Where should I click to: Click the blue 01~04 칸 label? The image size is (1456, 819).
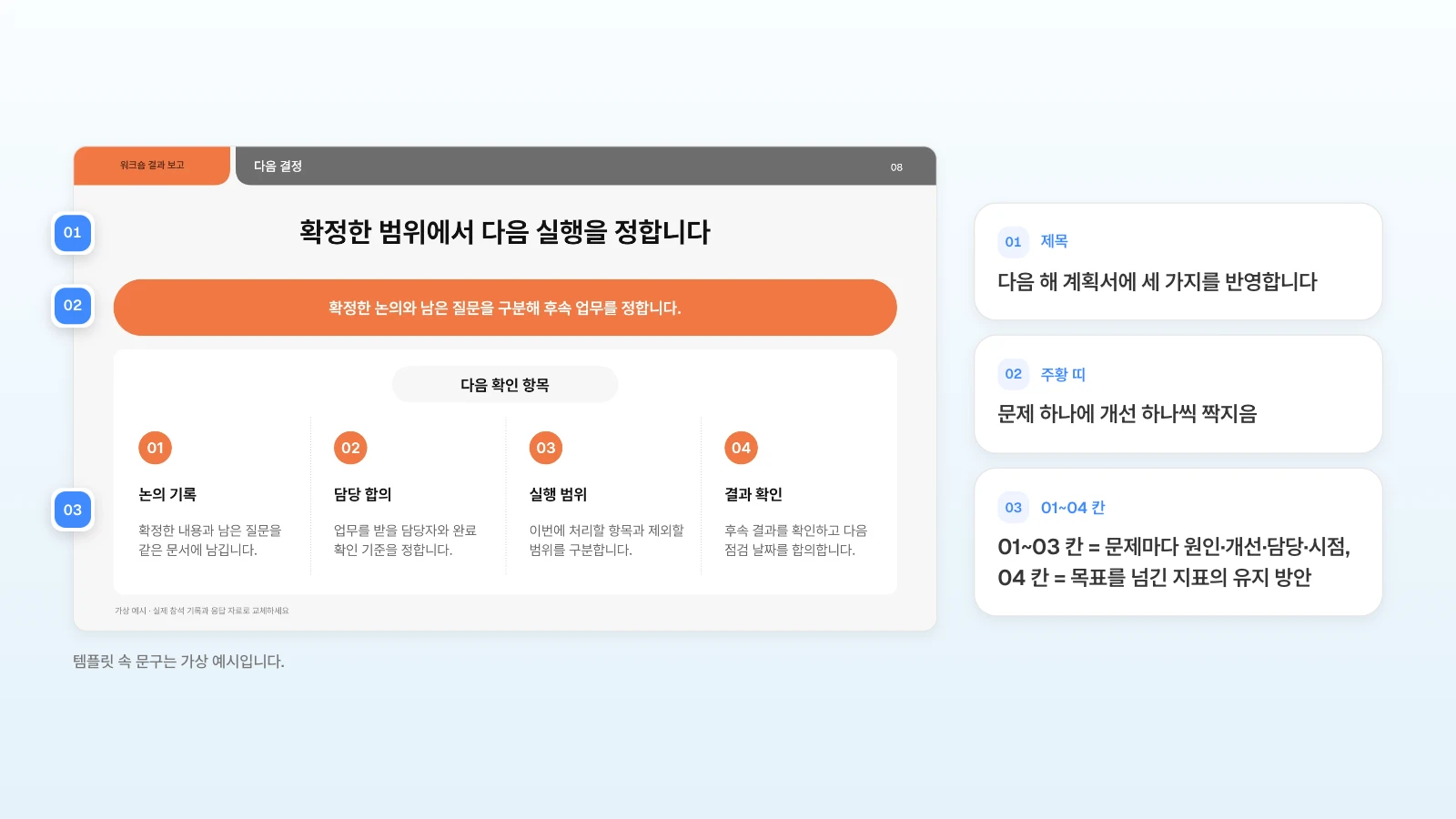[1073, 508]
